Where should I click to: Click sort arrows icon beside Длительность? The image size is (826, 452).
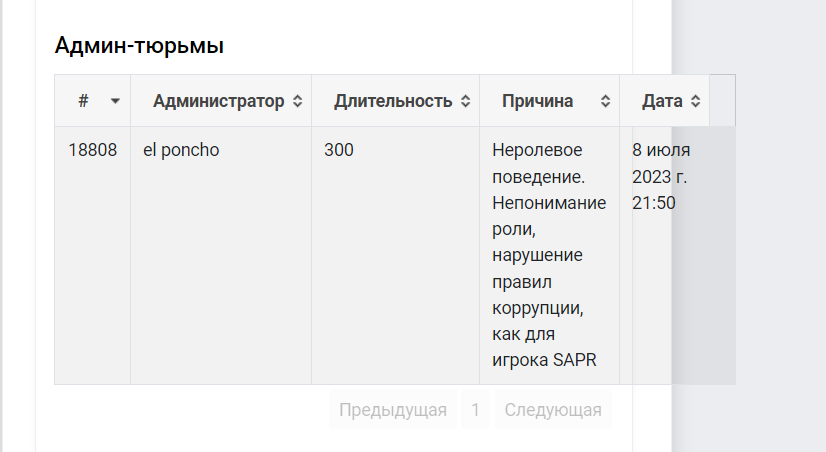(465, 101)
